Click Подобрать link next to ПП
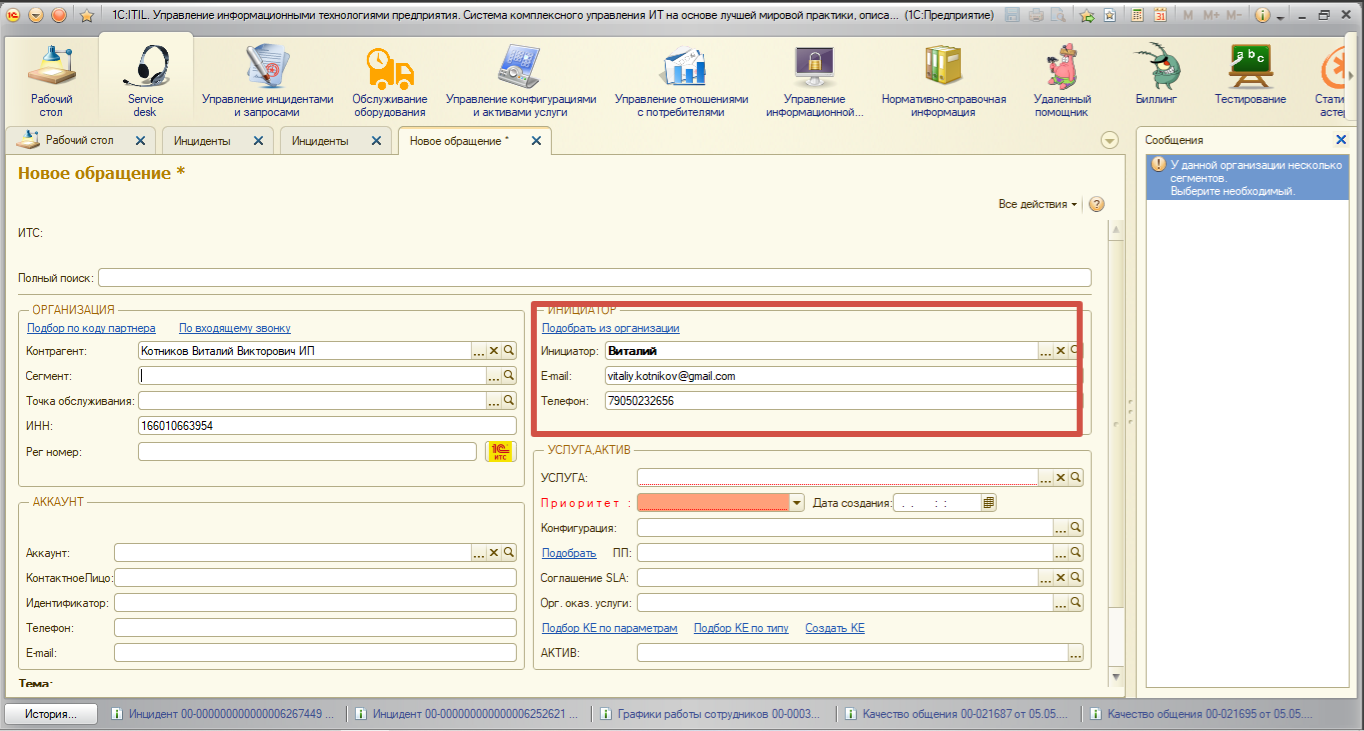 click(569, 552)
